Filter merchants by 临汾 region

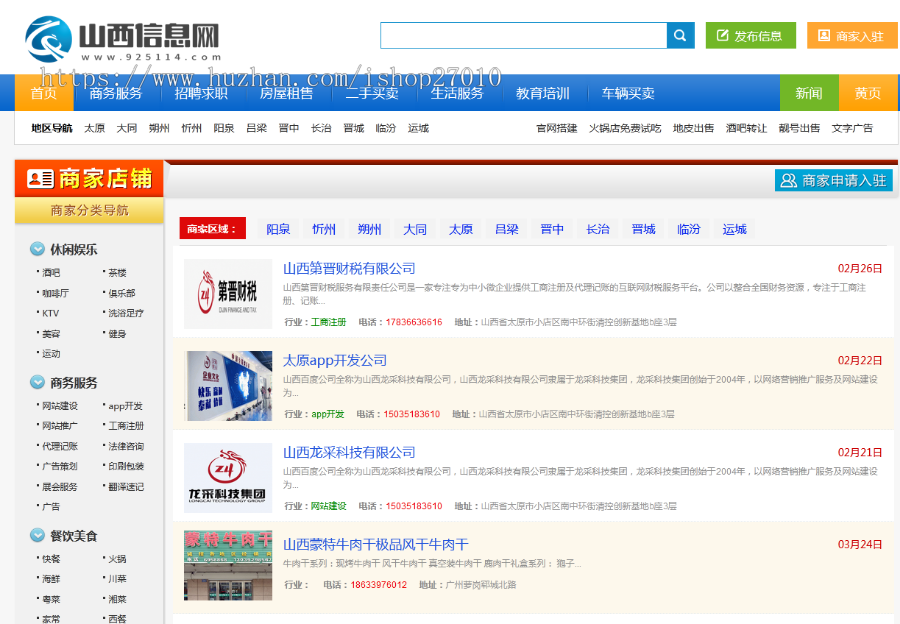[x=689, y=229]
